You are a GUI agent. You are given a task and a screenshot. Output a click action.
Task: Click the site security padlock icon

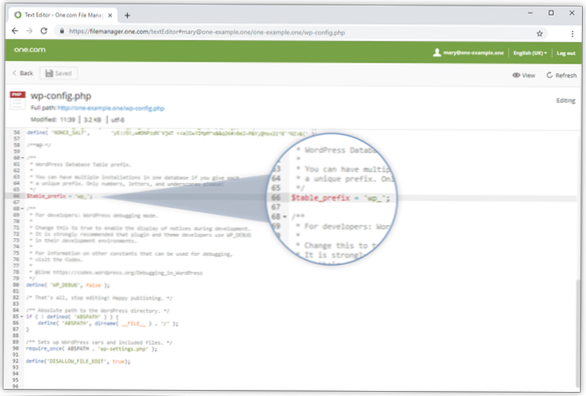[x=62, y=31]
